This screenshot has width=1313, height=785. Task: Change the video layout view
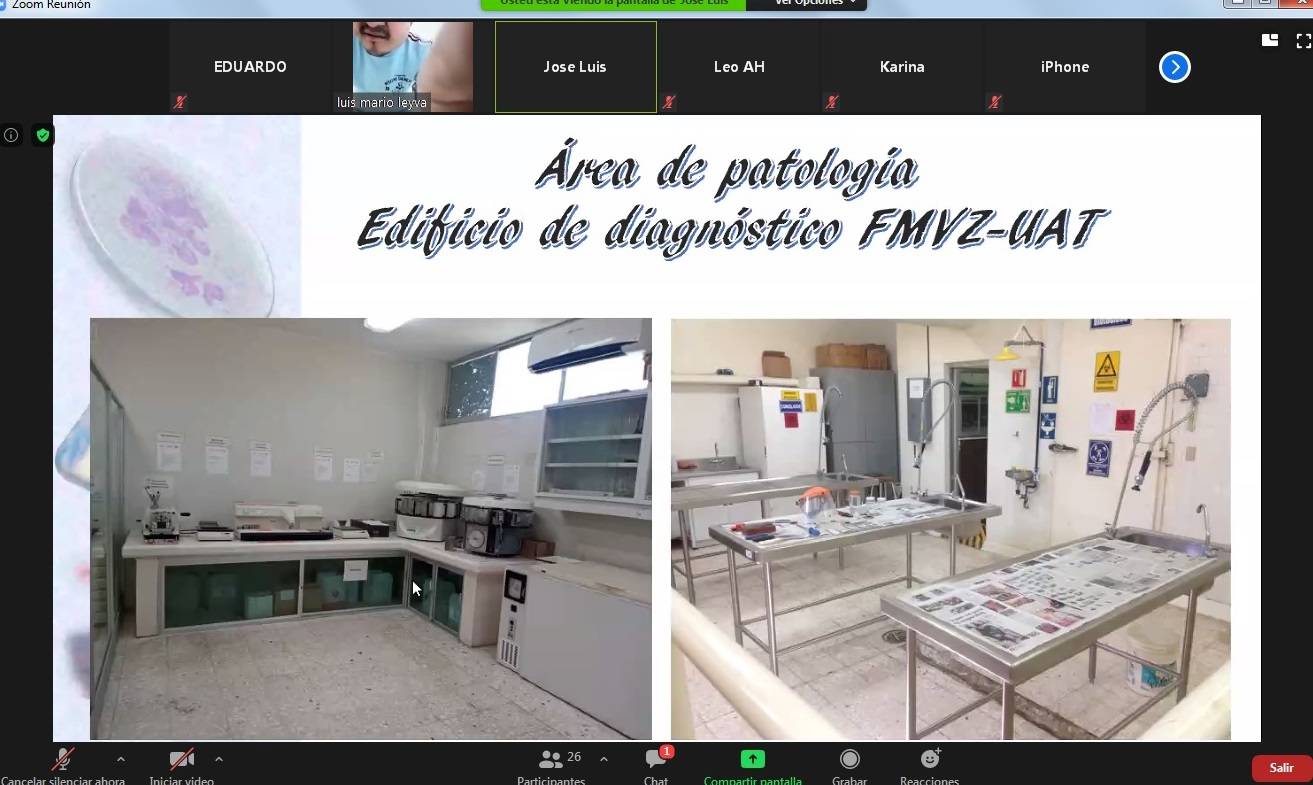click(x=1270, y=41)
